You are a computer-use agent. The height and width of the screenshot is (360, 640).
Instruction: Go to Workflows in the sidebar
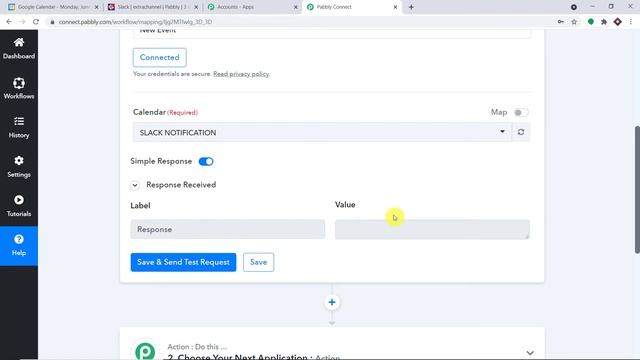pyautogui.click(x=19, y=88)
